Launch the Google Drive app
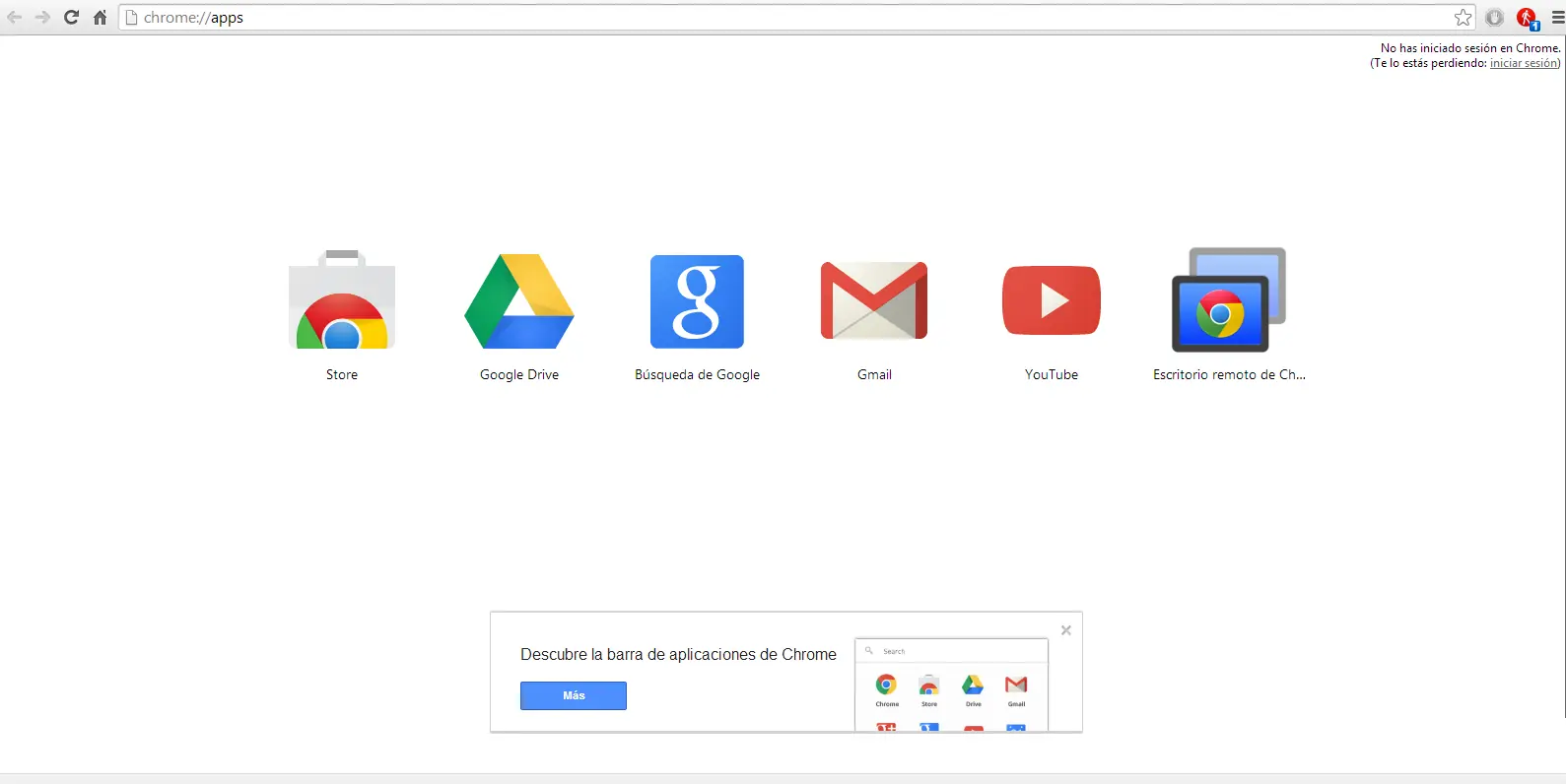 click(519, 301)
